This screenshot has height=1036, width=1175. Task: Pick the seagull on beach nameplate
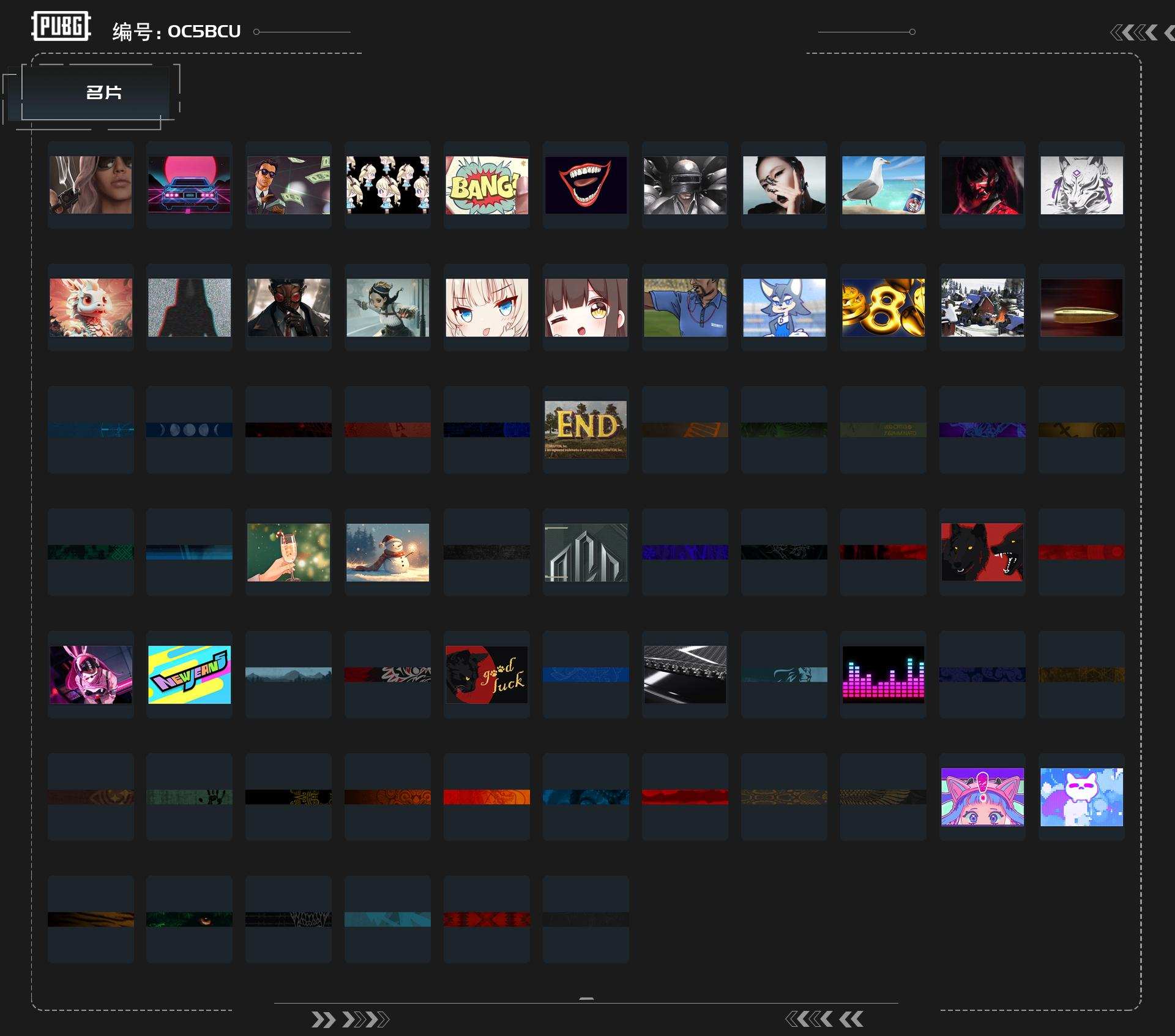point(883,185)
